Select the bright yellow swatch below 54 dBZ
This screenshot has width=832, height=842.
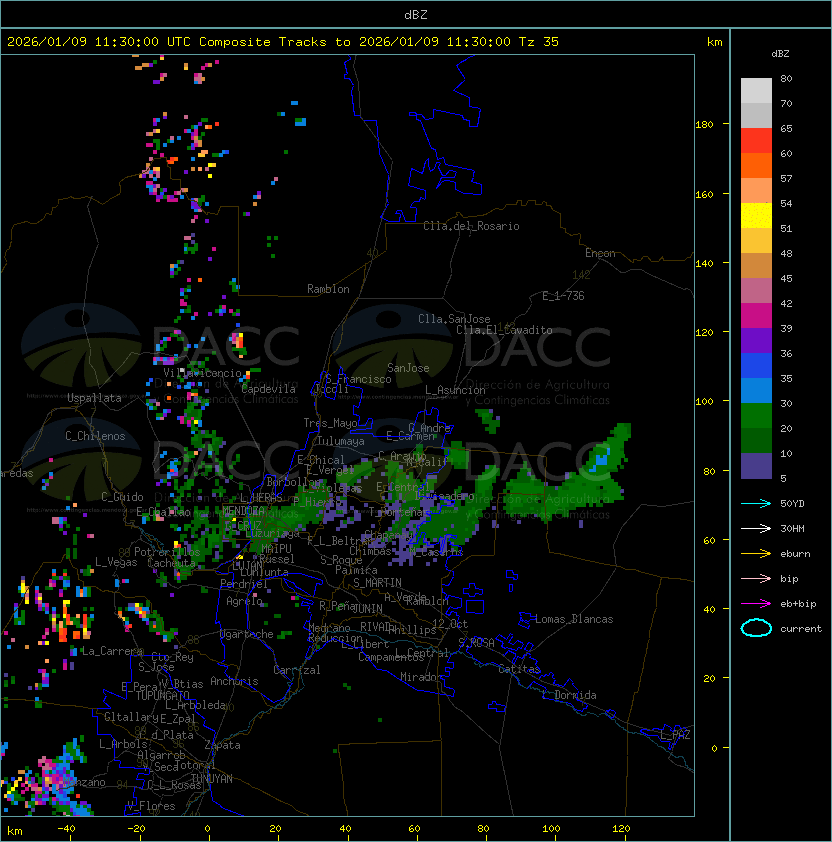coord(756,216)
